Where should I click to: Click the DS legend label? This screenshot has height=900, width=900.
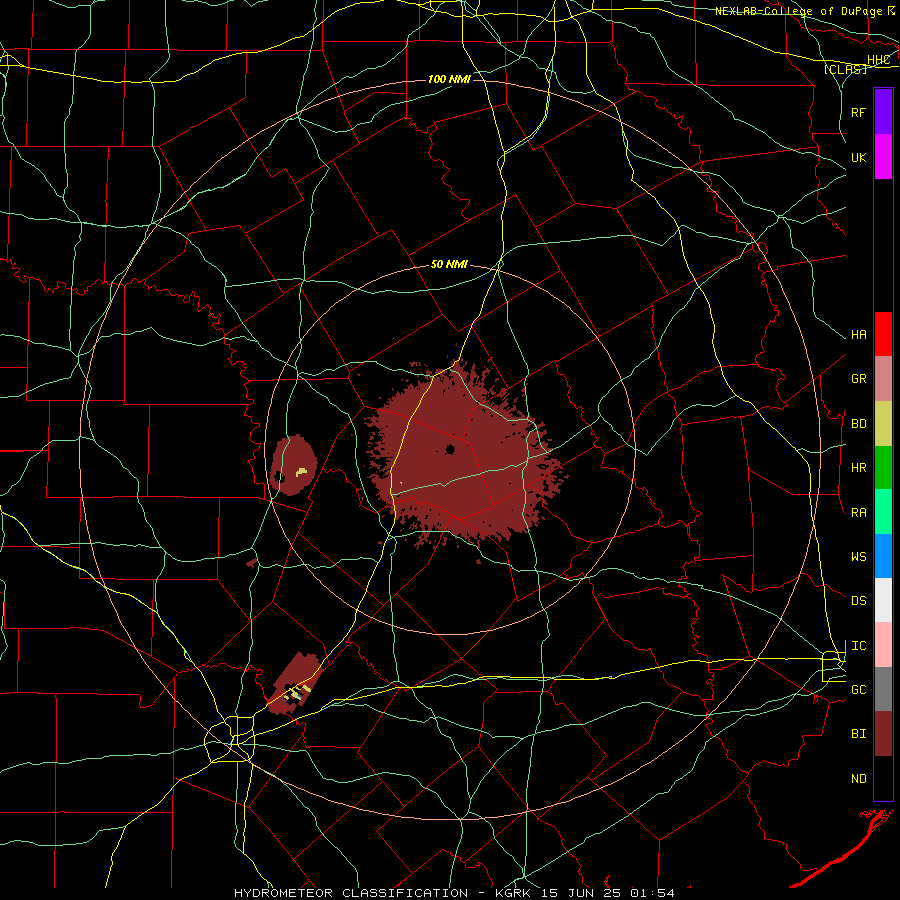(x=859, y=600)
